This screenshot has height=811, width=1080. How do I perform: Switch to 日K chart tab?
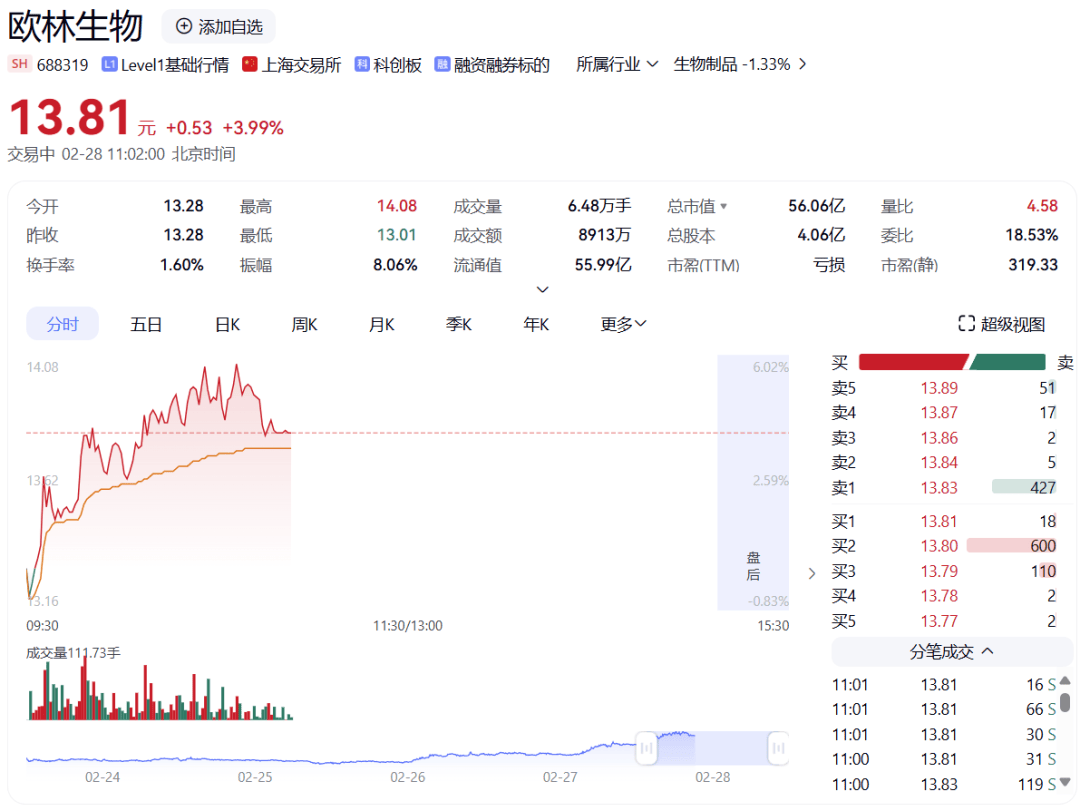[x=227, y=324]
